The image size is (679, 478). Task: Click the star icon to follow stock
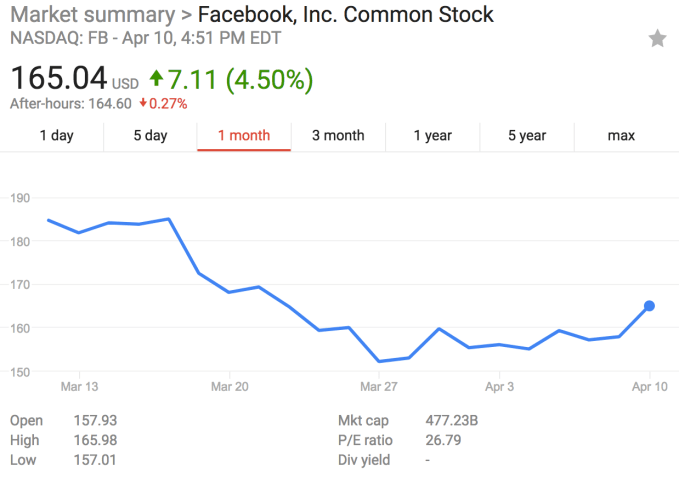(x=657, y=39)
